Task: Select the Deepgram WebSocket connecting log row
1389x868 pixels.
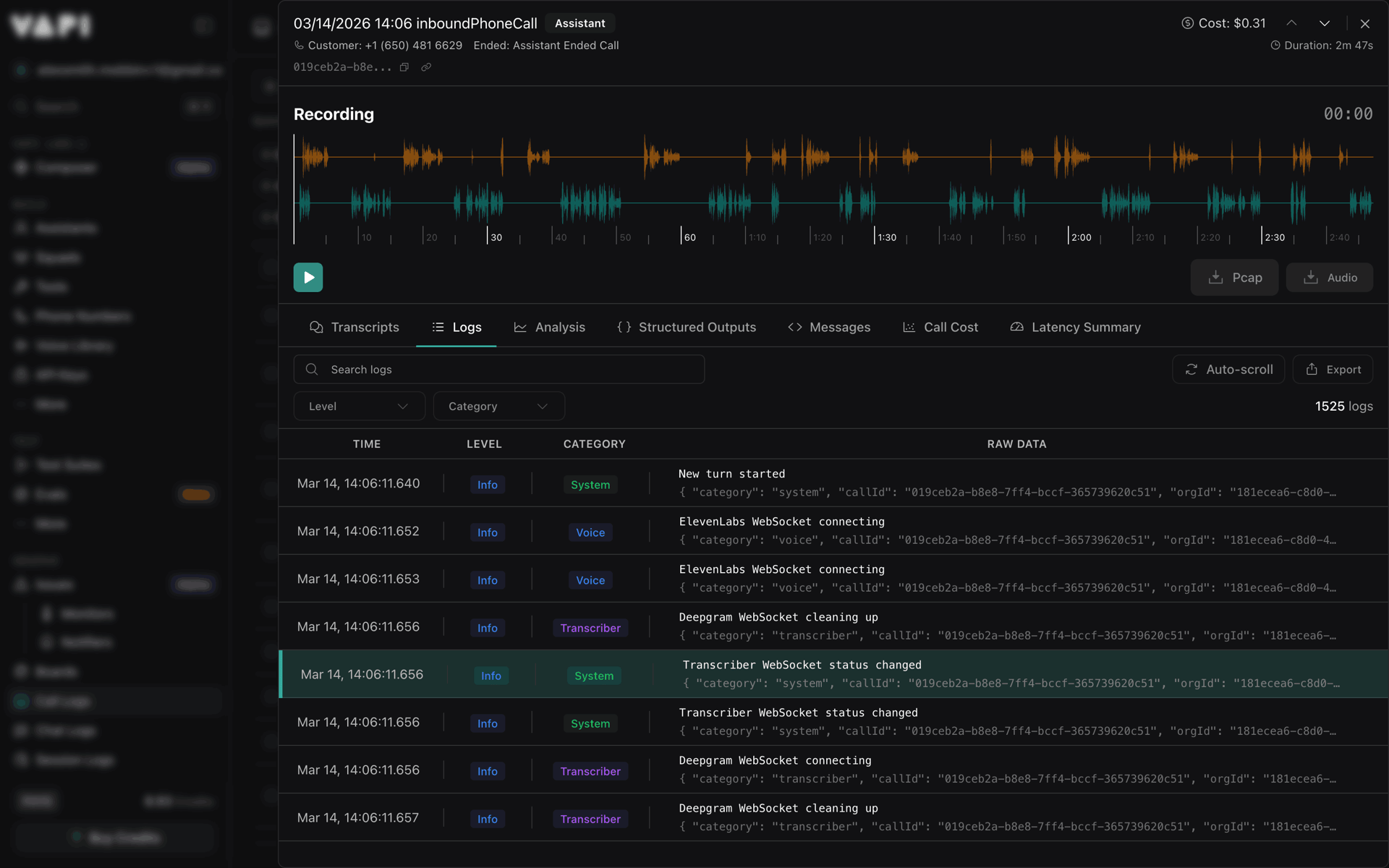Action: click(833, 770)
